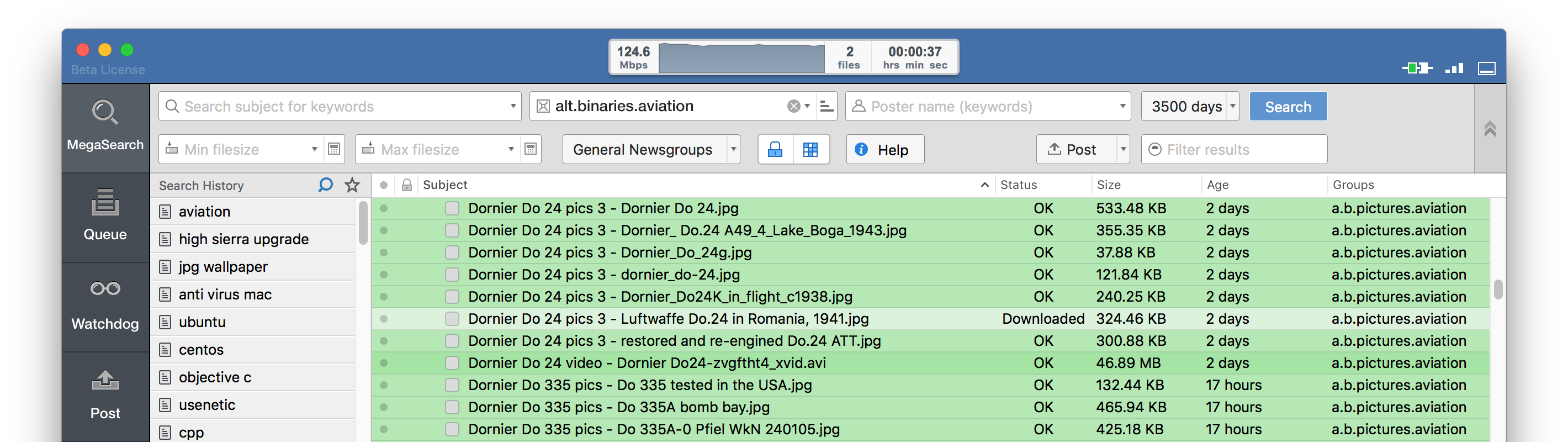The image size is (1568, 442).
Task: Check the Dornier Do 24 video avi checkbox
Action: point(452,364)
